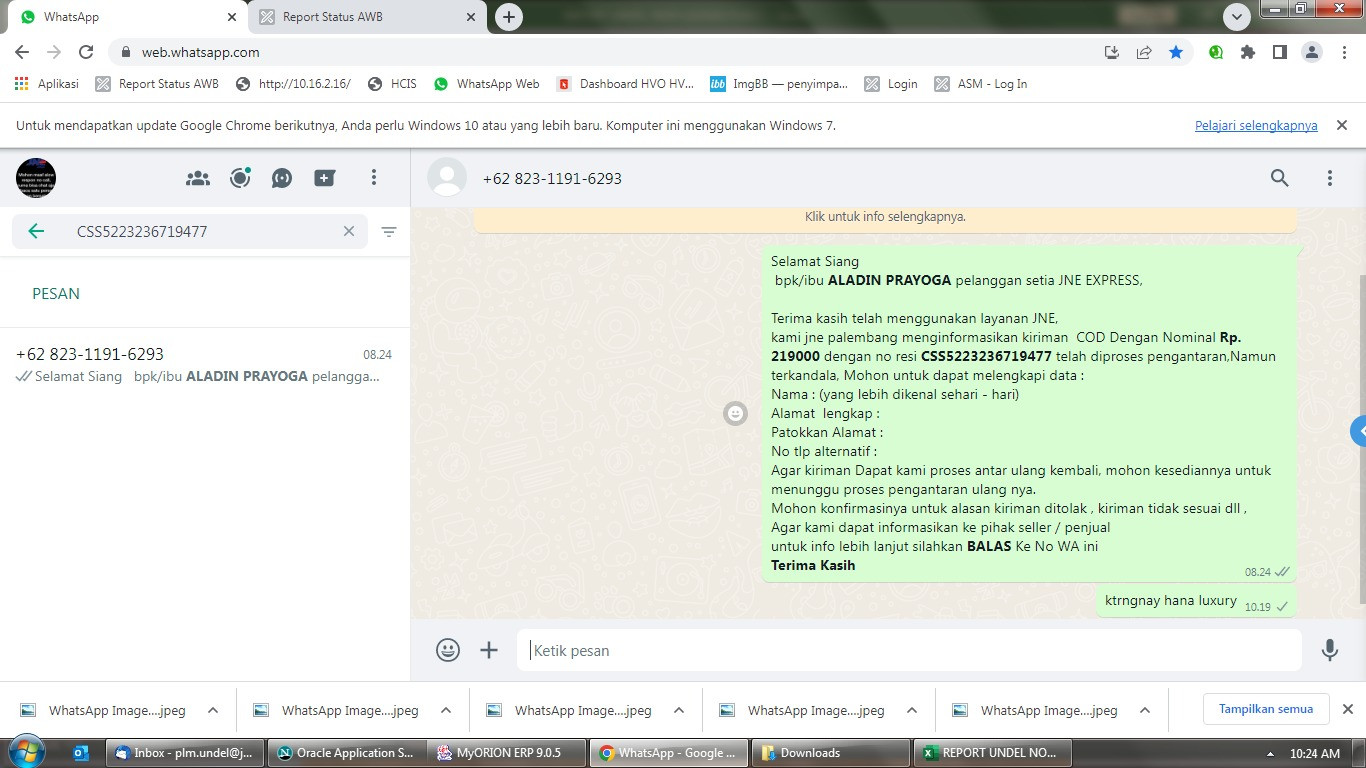
Task: Open WhatsApp Channels icon
Action: pyautogui.click(x=282, y=178)
